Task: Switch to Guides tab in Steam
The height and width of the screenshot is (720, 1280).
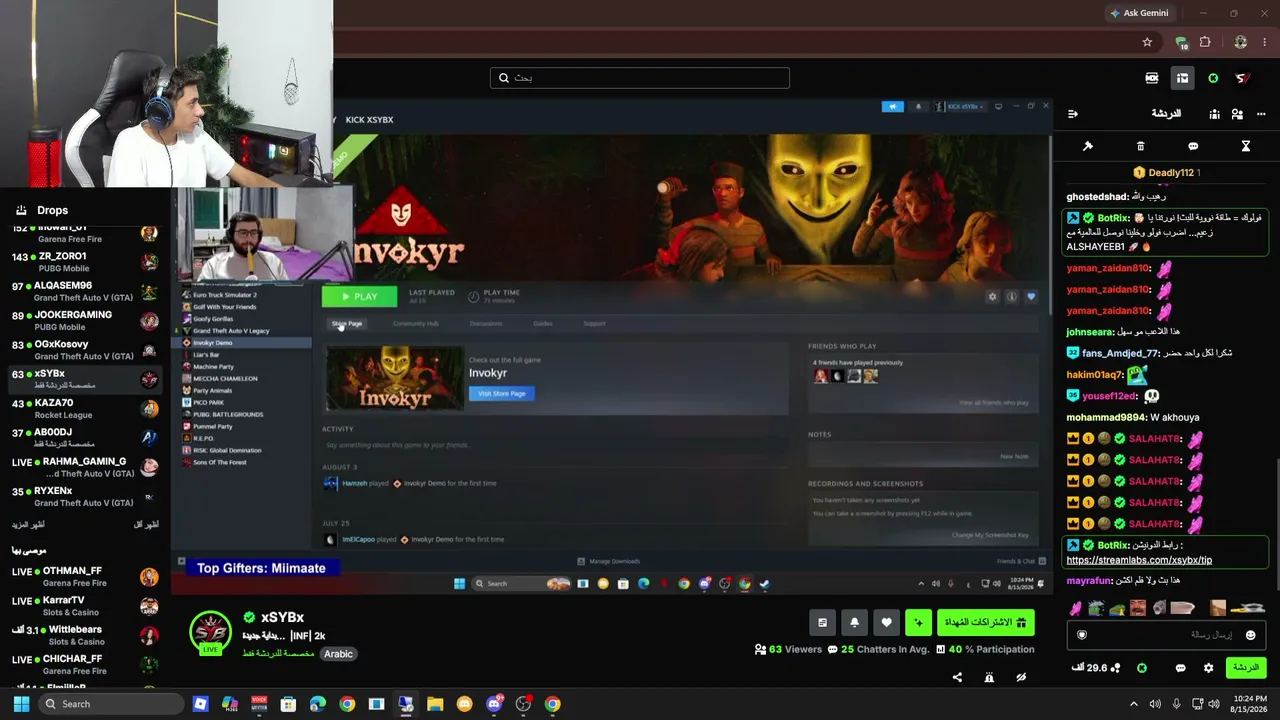Action: pyautogui.click(x=543, y=323)
